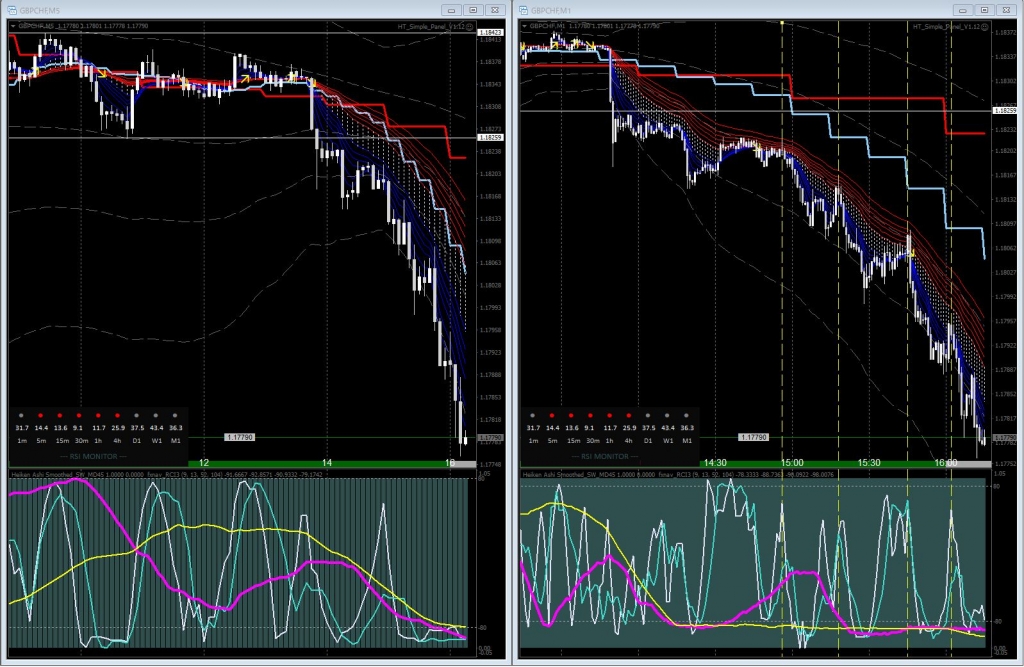Click the 1.18423 price tag on M5 price scale
The width and height of the screenshot is (1024, 667).
pyautogui.click(x=490, y=33)
